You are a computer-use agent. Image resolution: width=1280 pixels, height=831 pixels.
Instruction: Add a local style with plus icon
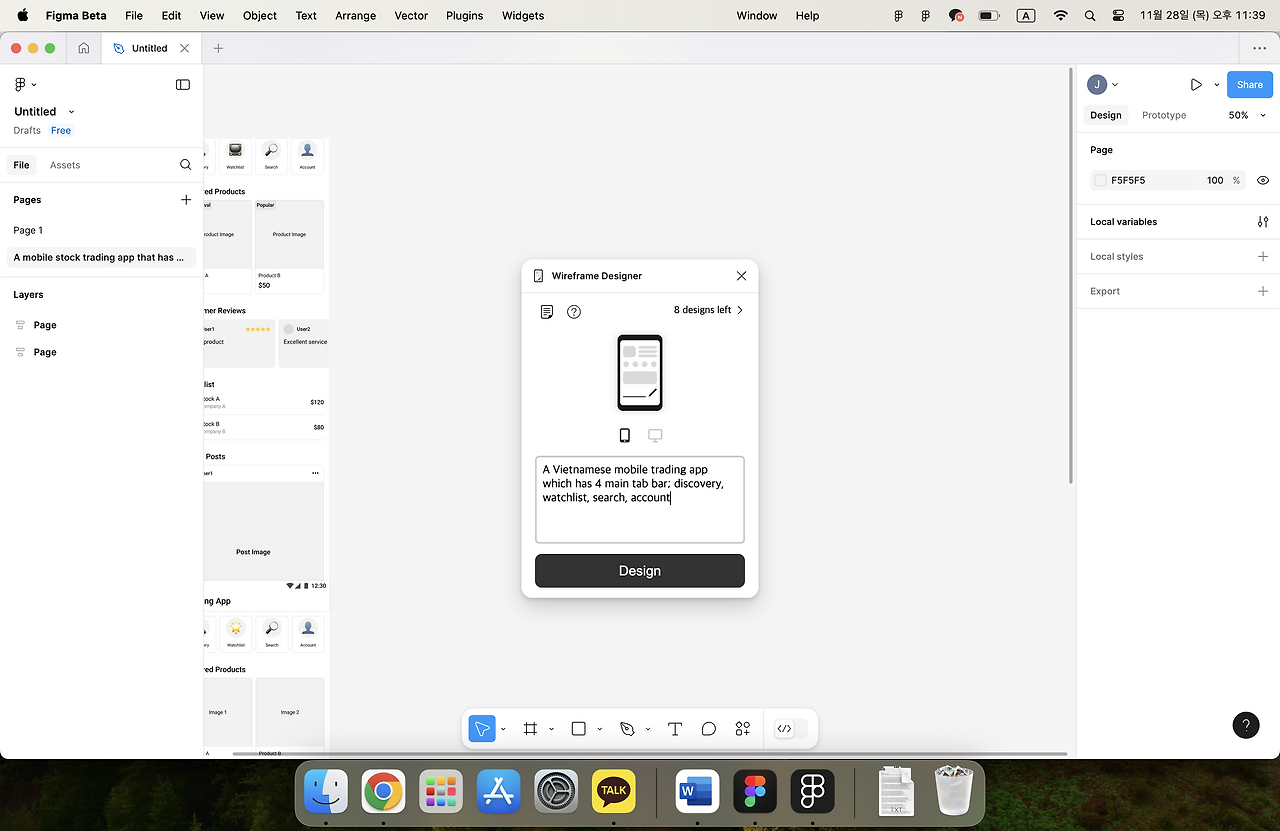tap(1263, 257)
